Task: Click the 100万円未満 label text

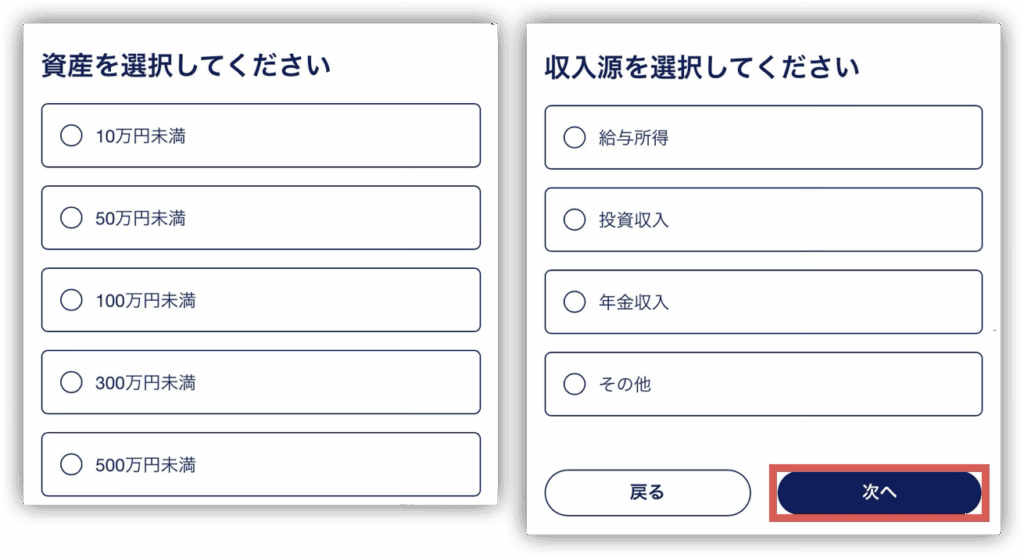Action: click(145, 300)
